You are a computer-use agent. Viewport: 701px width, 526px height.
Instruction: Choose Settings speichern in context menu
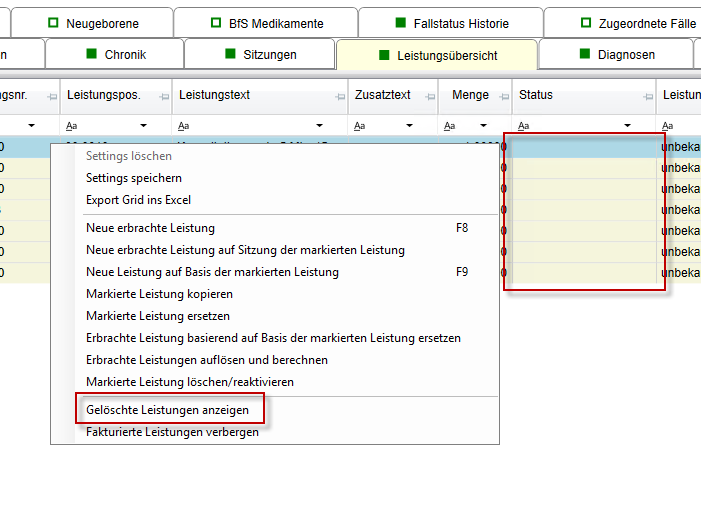point(286,178)
